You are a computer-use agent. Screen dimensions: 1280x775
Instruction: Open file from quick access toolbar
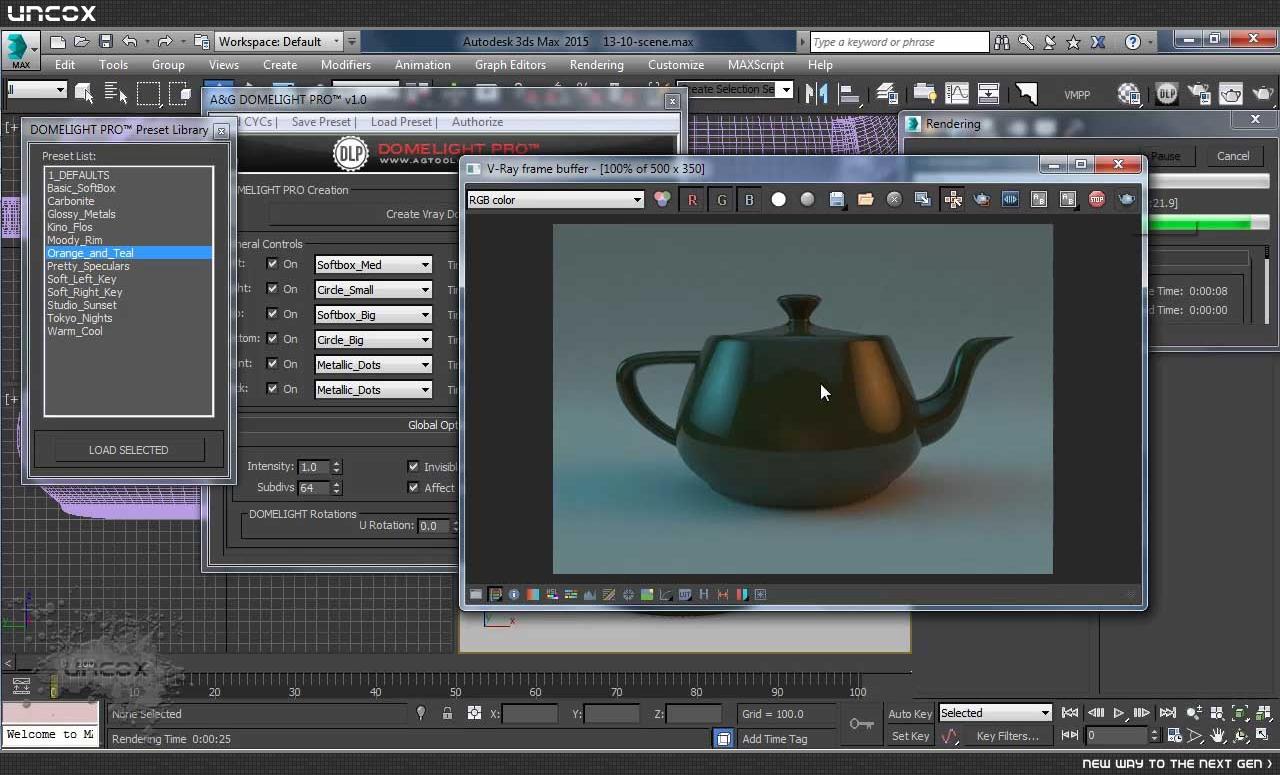click(x=82, y=42)
